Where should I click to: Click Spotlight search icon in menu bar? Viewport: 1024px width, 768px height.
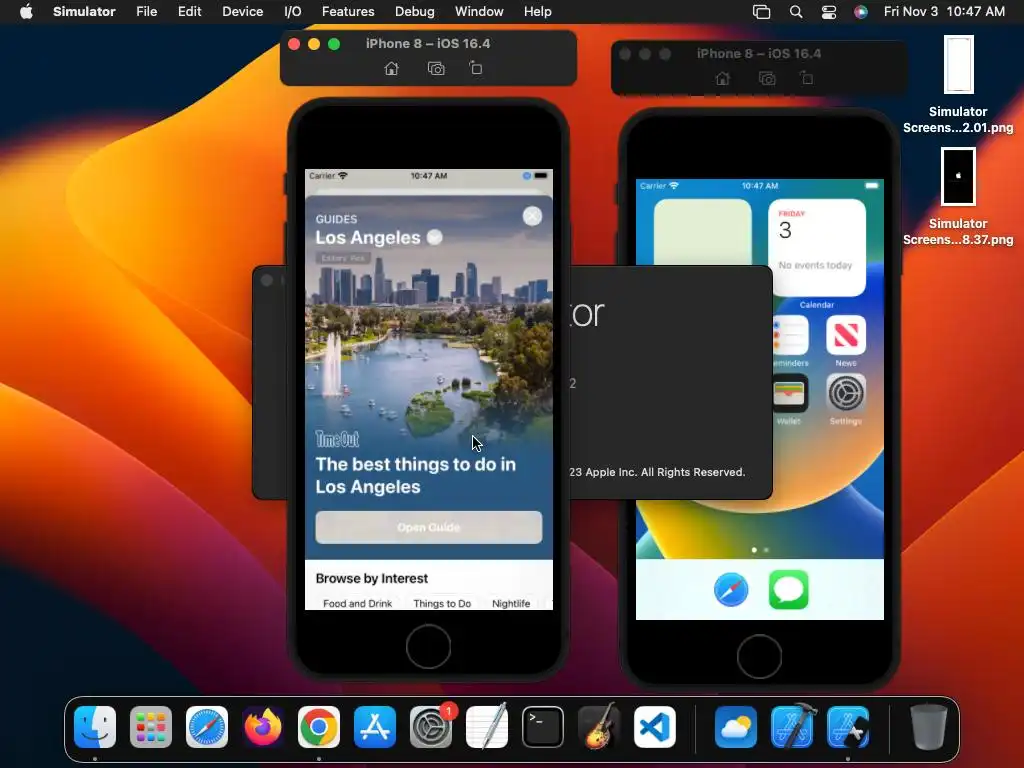coord(795,12)
